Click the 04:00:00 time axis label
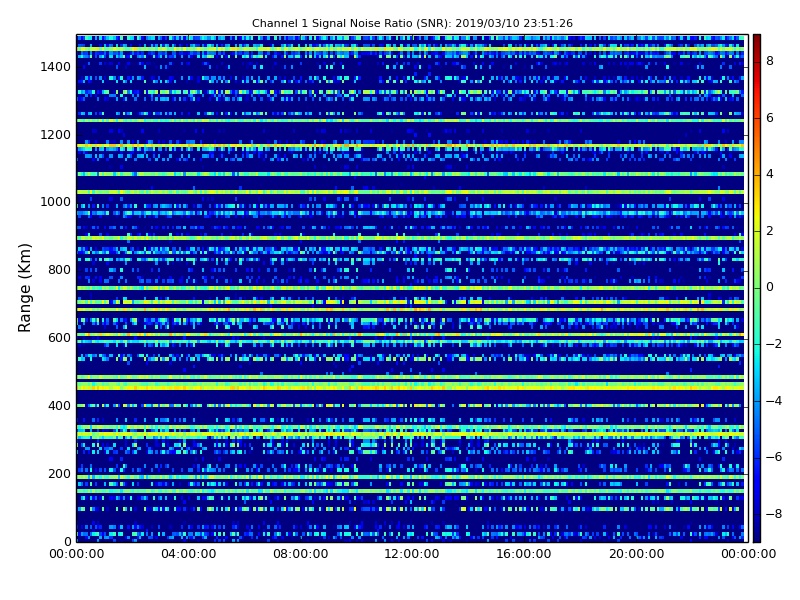 click(189, 554)
